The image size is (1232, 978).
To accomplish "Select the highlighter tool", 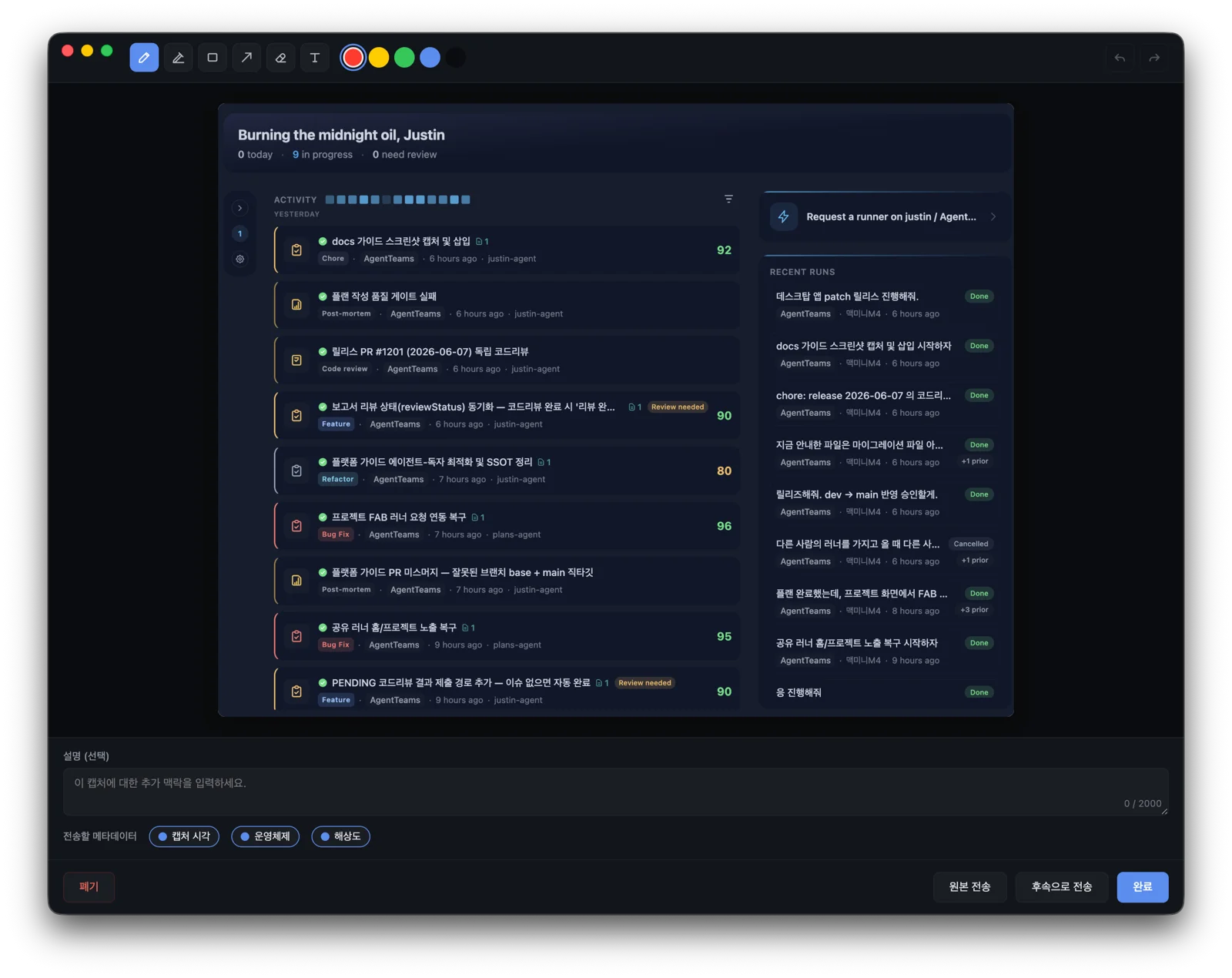I will point(178,58).
